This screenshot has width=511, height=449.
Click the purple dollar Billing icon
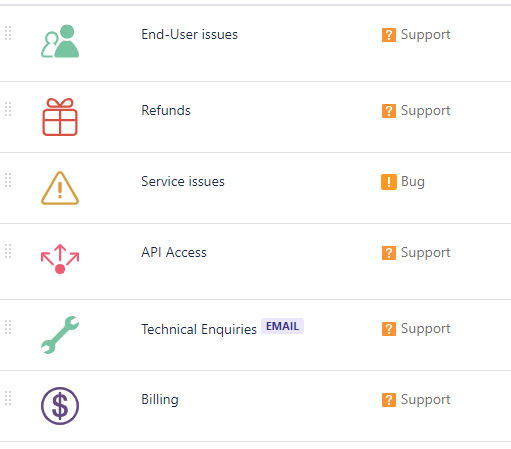[60, 406]
